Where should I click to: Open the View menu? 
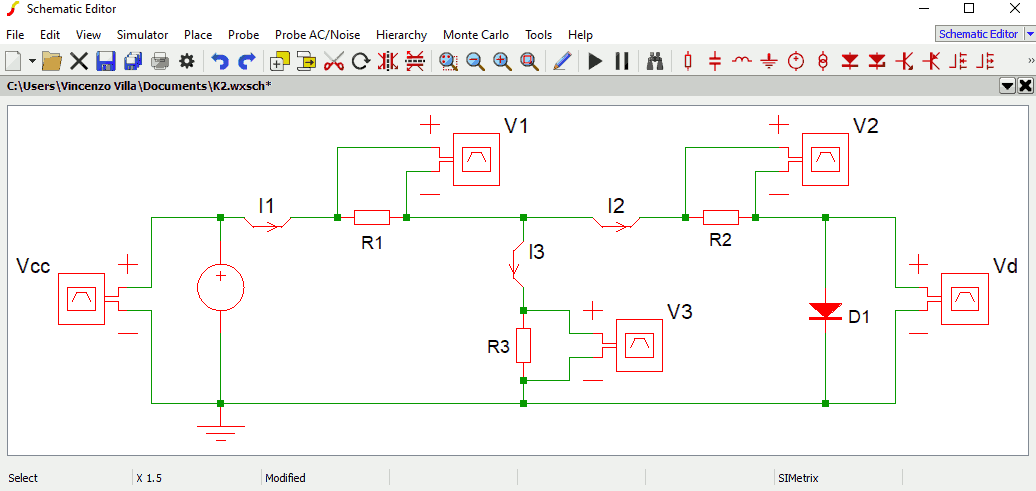click(x=89, y=35)
